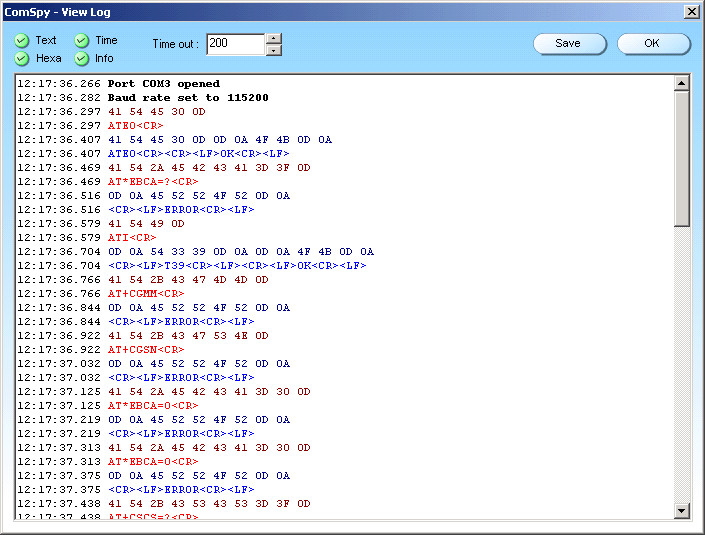
Task: Click the log scrollbar down arrow
Action: (682, 510)
